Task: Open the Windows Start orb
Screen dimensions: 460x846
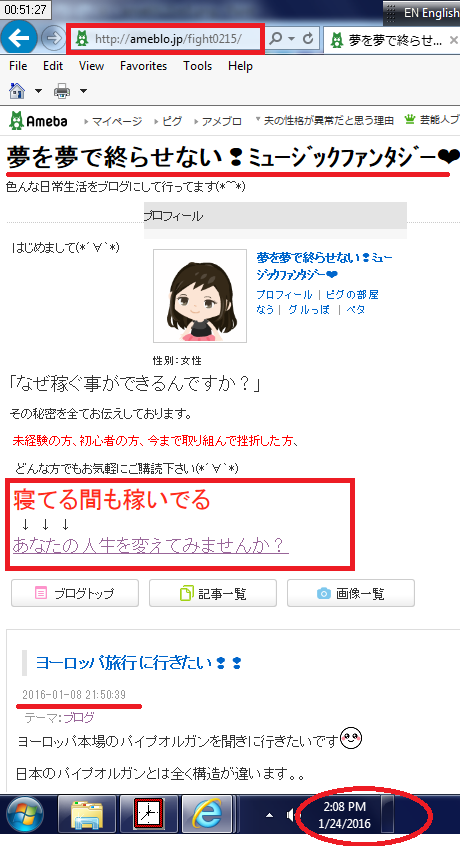Action: 24,814
